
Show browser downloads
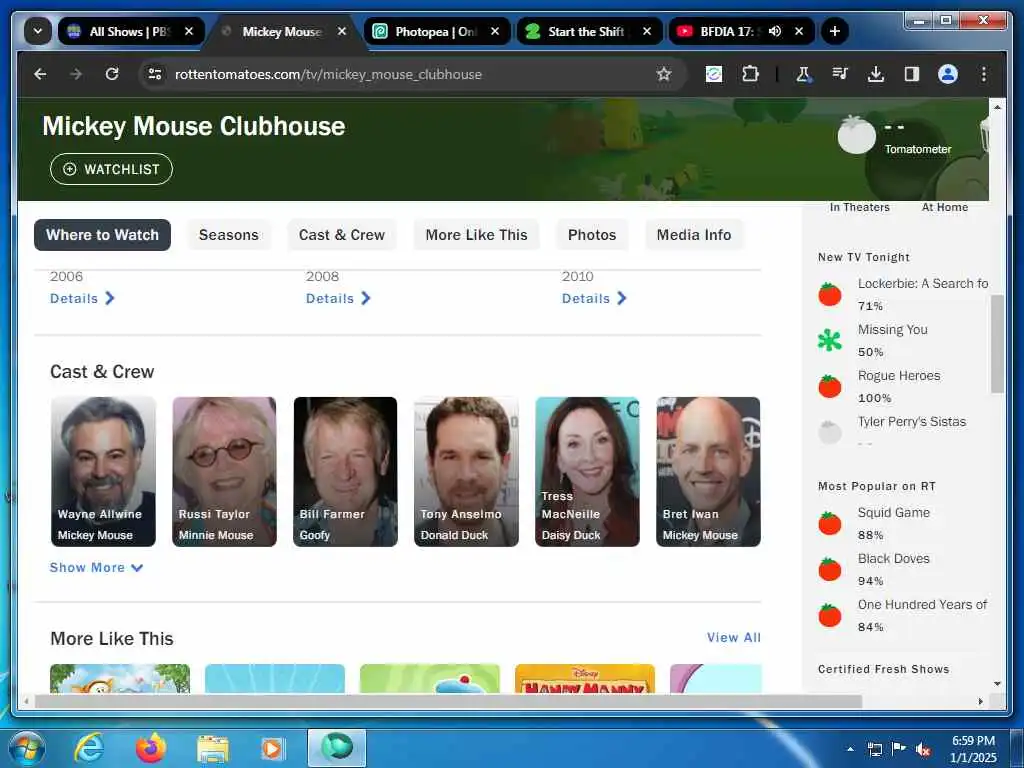(x=876, y=74)
